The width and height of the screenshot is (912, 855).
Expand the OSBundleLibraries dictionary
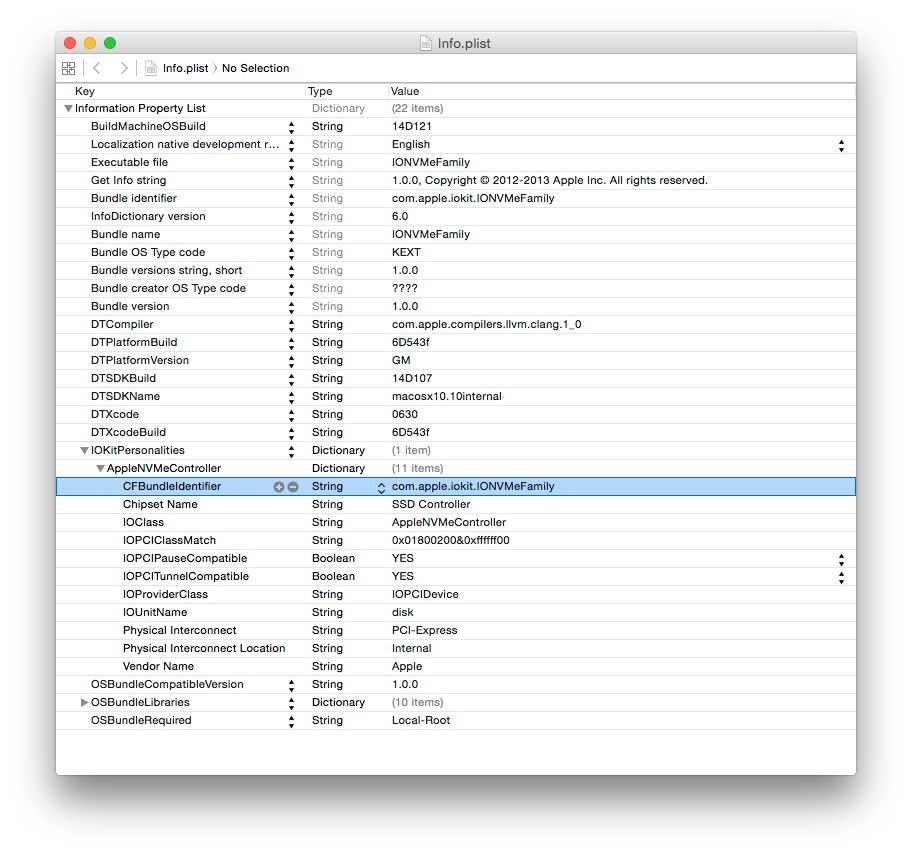tap(84, 702)
